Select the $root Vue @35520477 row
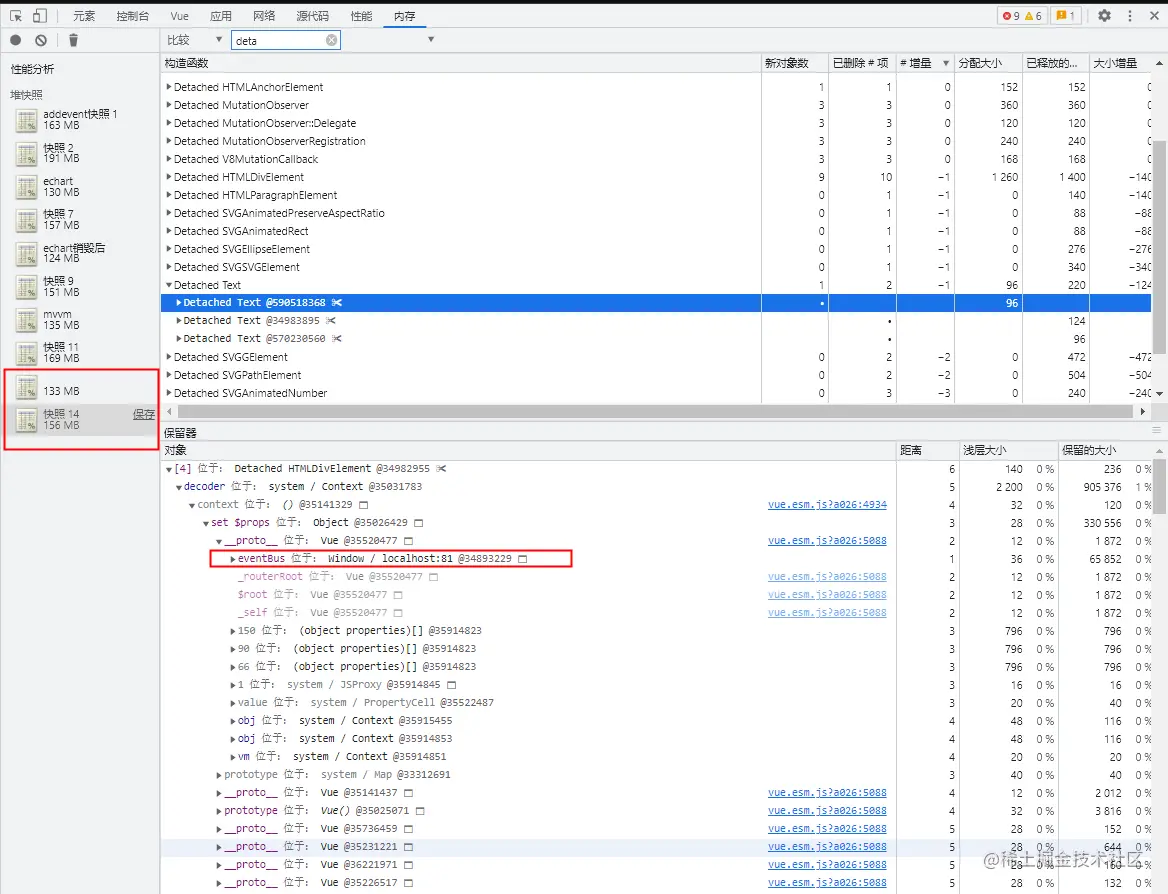 click(x=656, y=595)
